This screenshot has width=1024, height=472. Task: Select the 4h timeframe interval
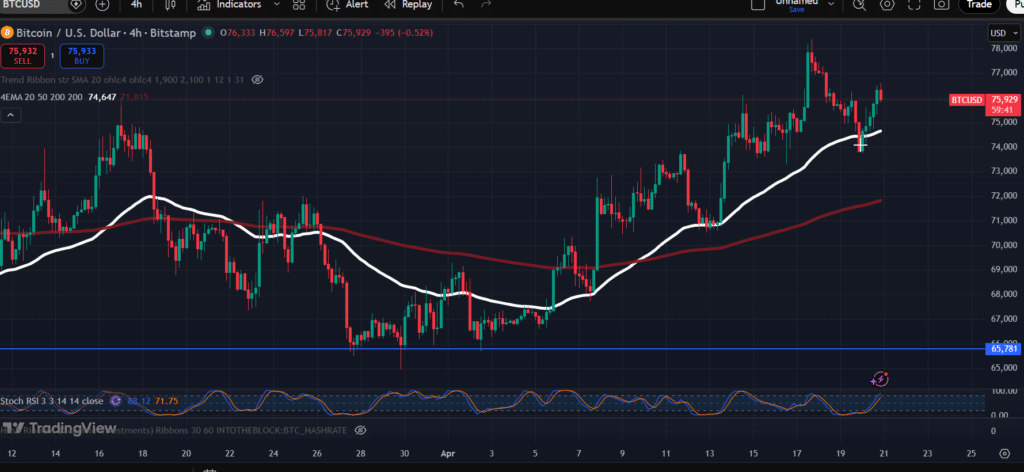[x=136, y=4]
